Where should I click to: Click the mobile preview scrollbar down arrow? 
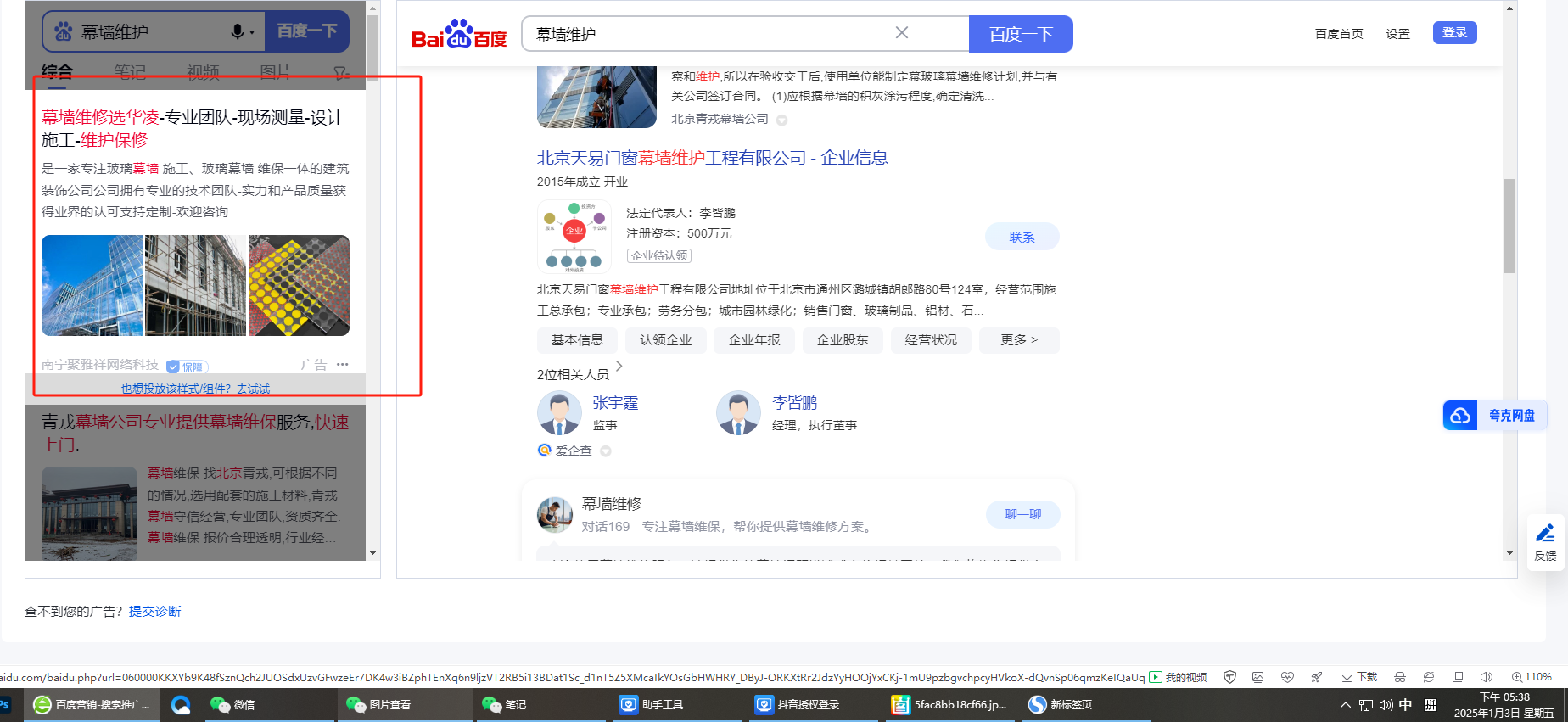click(373, 553)
